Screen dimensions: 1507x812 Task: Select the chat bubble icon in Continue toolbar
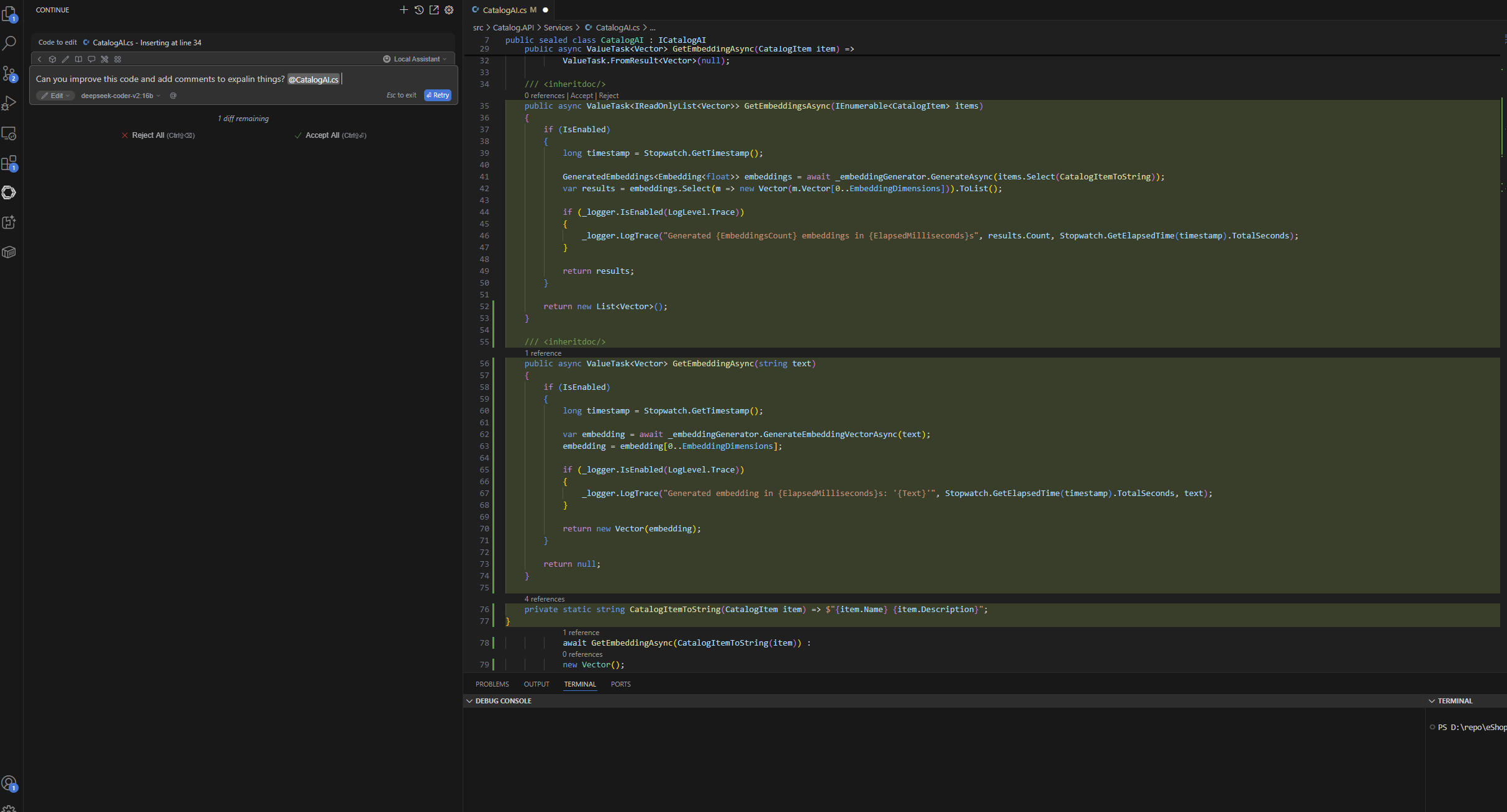tap(91, 59)
